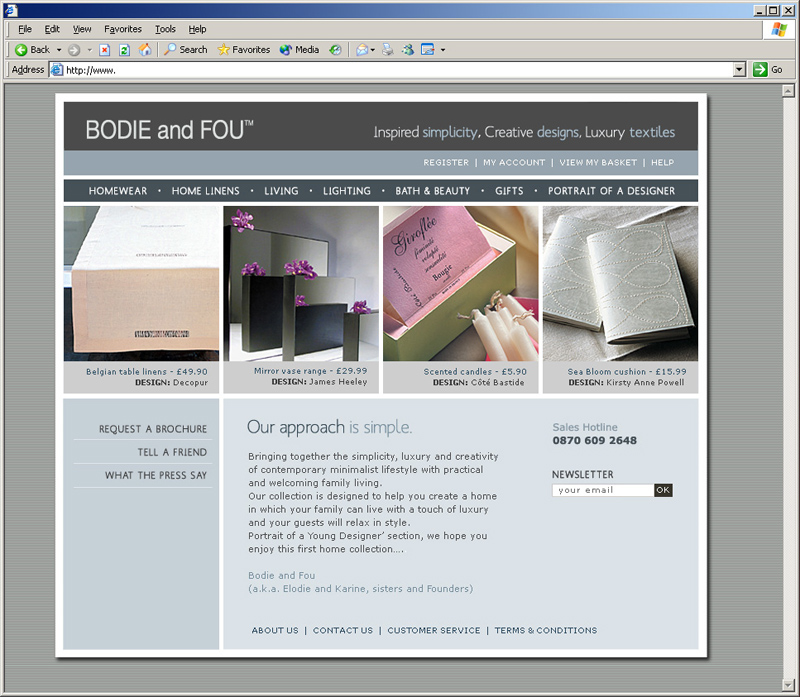This screenshot has width=800, height=697.
Task: Select the GIFTS navigation tab
Action: point(509,191)
